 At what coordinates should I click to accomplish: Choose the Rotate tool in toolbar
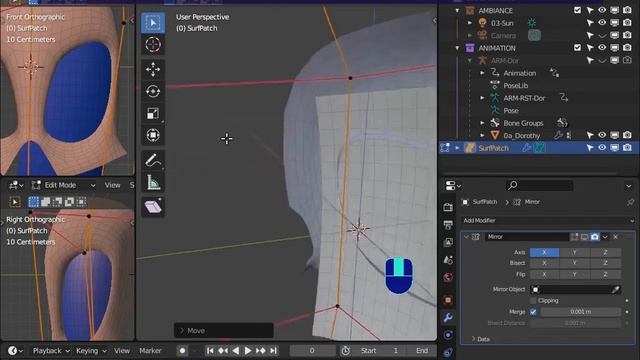click(153, 91)
